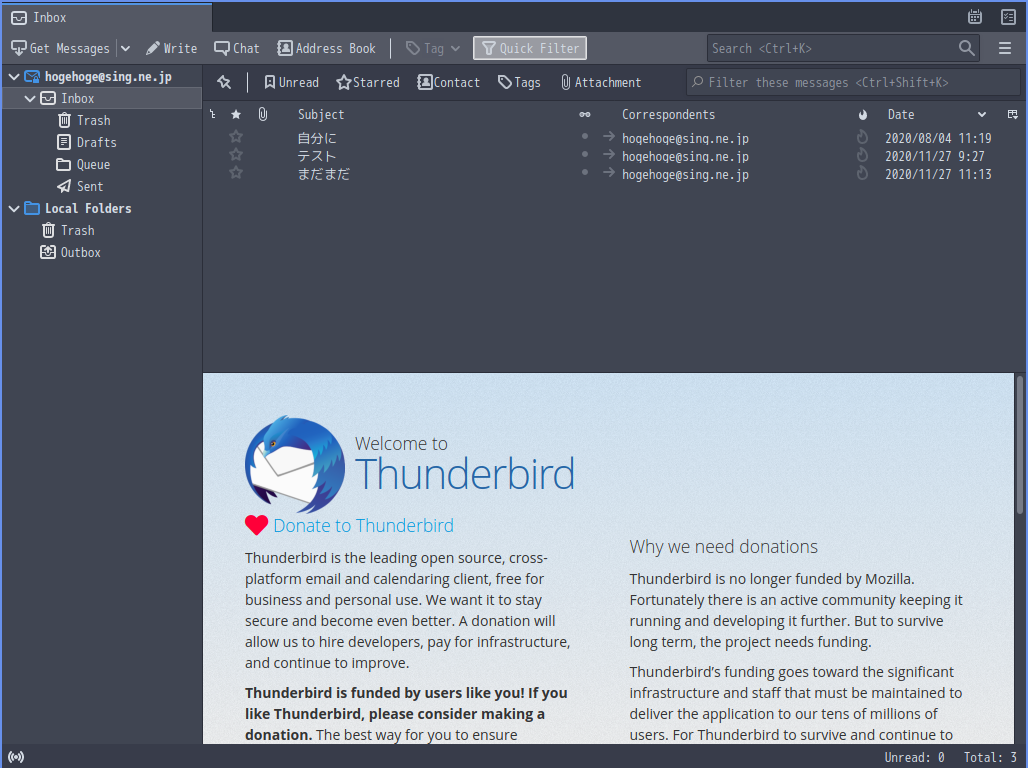Viewport: 1028px width, 768px height.
Task: Open column picker icon
Action: point(1012,115)
